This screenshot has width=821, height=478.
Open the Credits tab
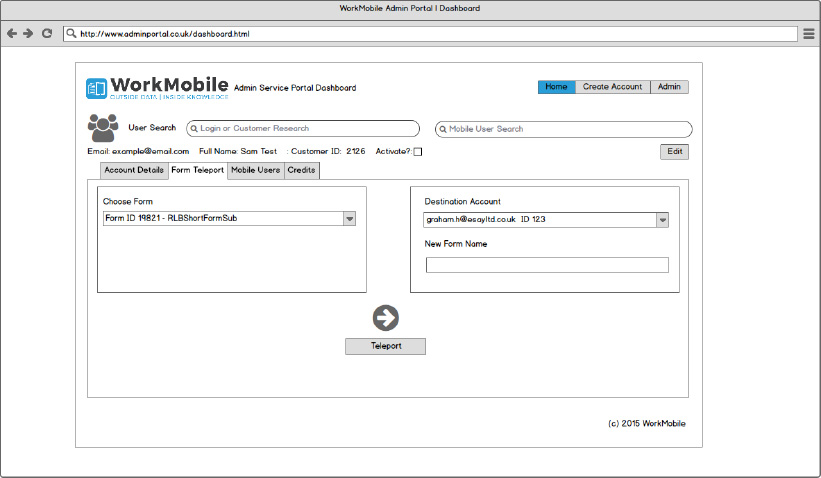(x=302, y=170)
